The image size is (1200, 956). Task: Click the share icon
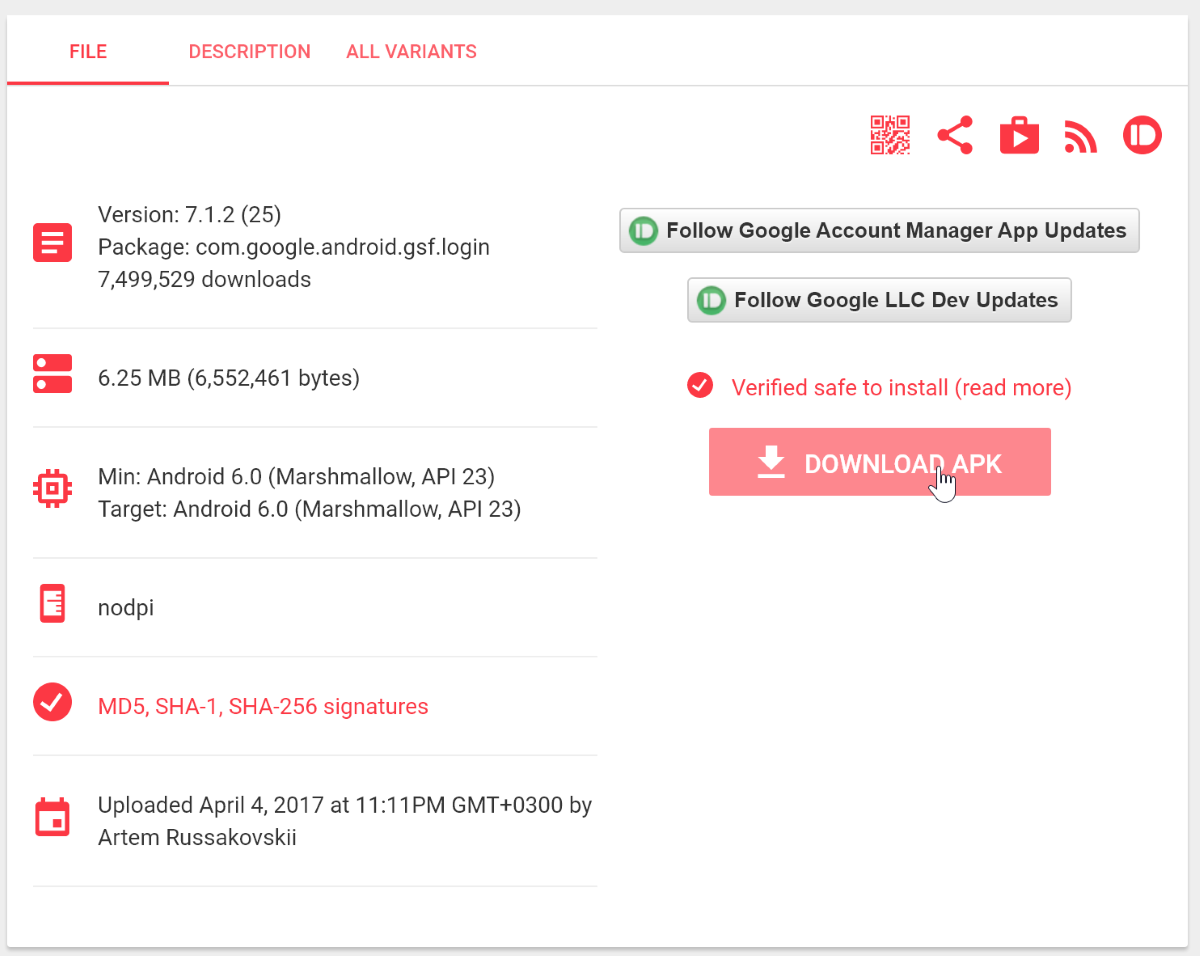pos(955,135)
